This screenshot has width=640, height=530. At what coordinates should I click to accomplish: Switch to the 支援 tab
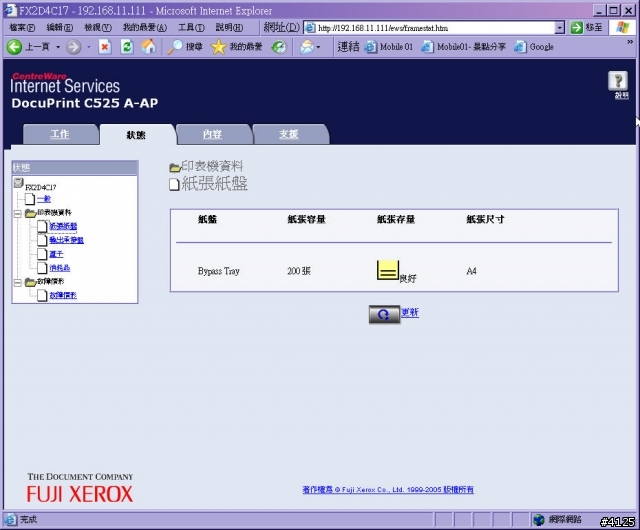tap(289, 134)
